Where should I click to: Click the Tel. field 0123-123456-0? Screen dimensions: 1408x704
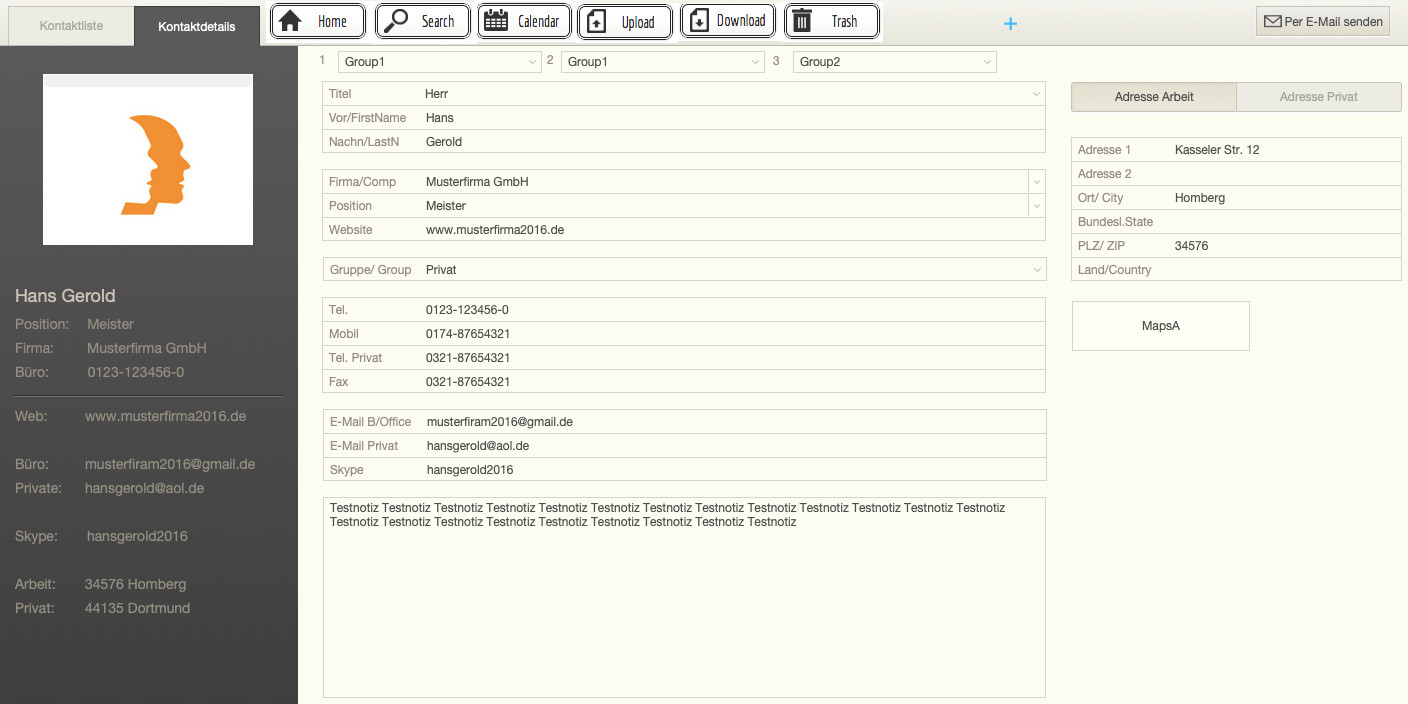(x=684, y=310)
